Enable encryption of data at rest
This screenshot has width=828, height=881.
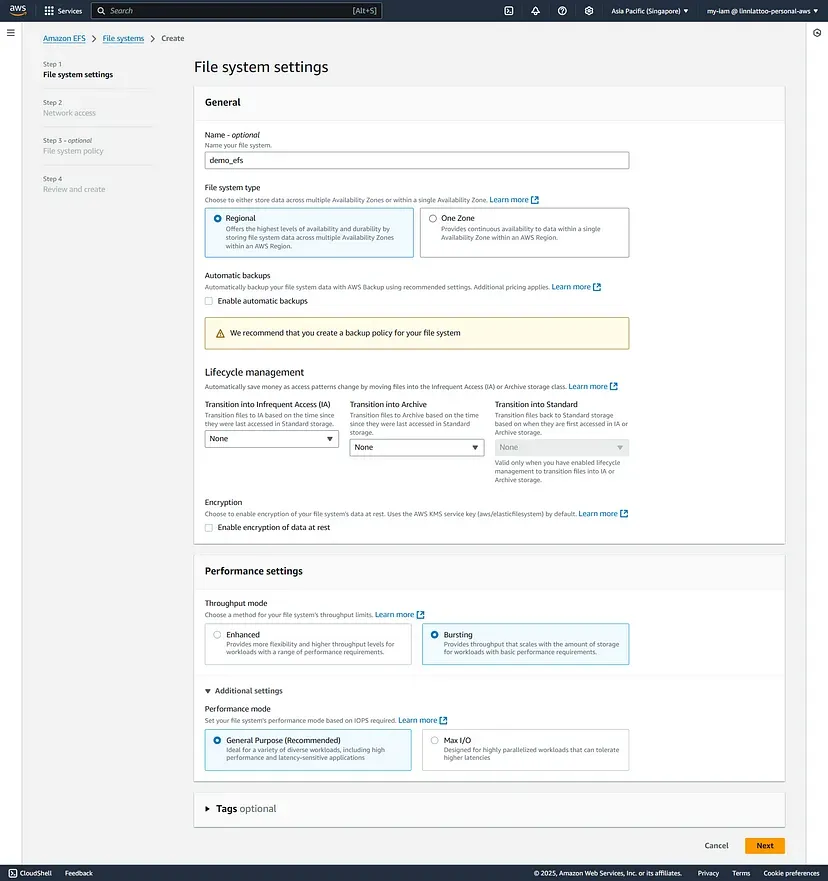click(209, 528)
